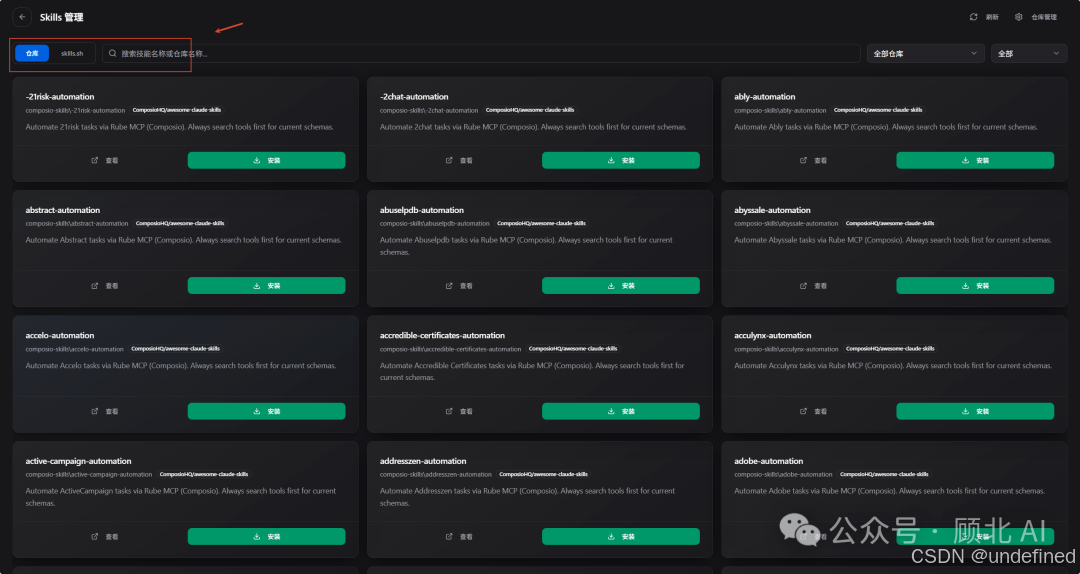Open 查看 link for accredible-certificates-automation
The image size is (1080, 574).
(459, 411)
